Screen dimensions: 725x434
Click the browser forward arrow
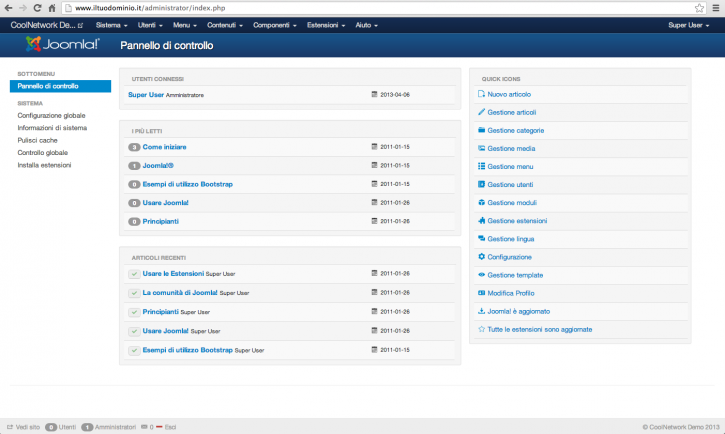coord(23,8)
